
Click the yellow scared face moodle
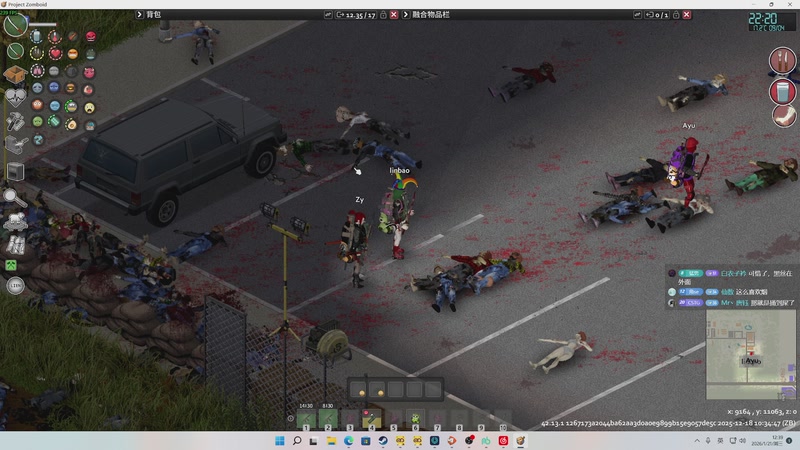(90, 108)
